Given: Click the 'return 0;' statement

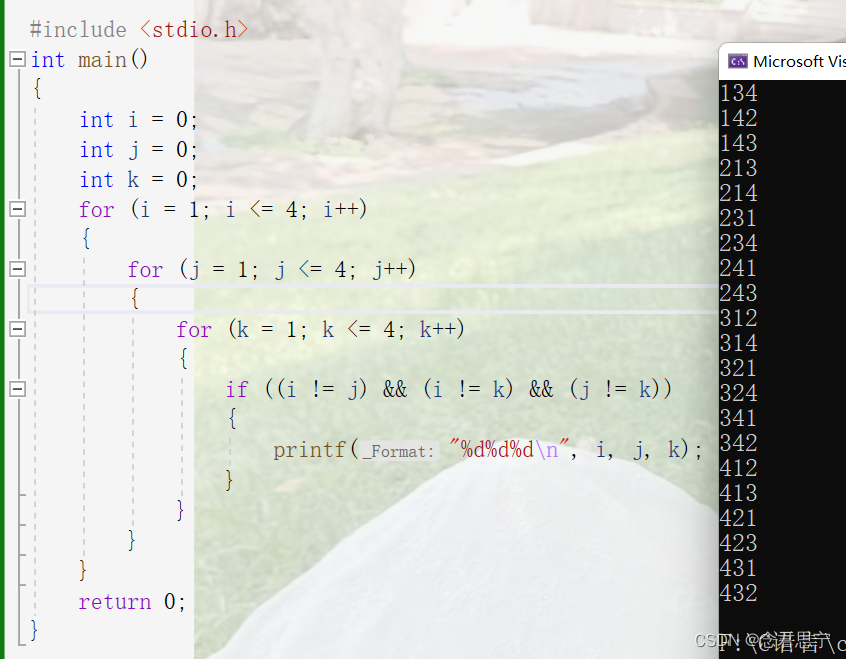Looking at the screenshot, I should pyautogui.click(x=132, y=601).
